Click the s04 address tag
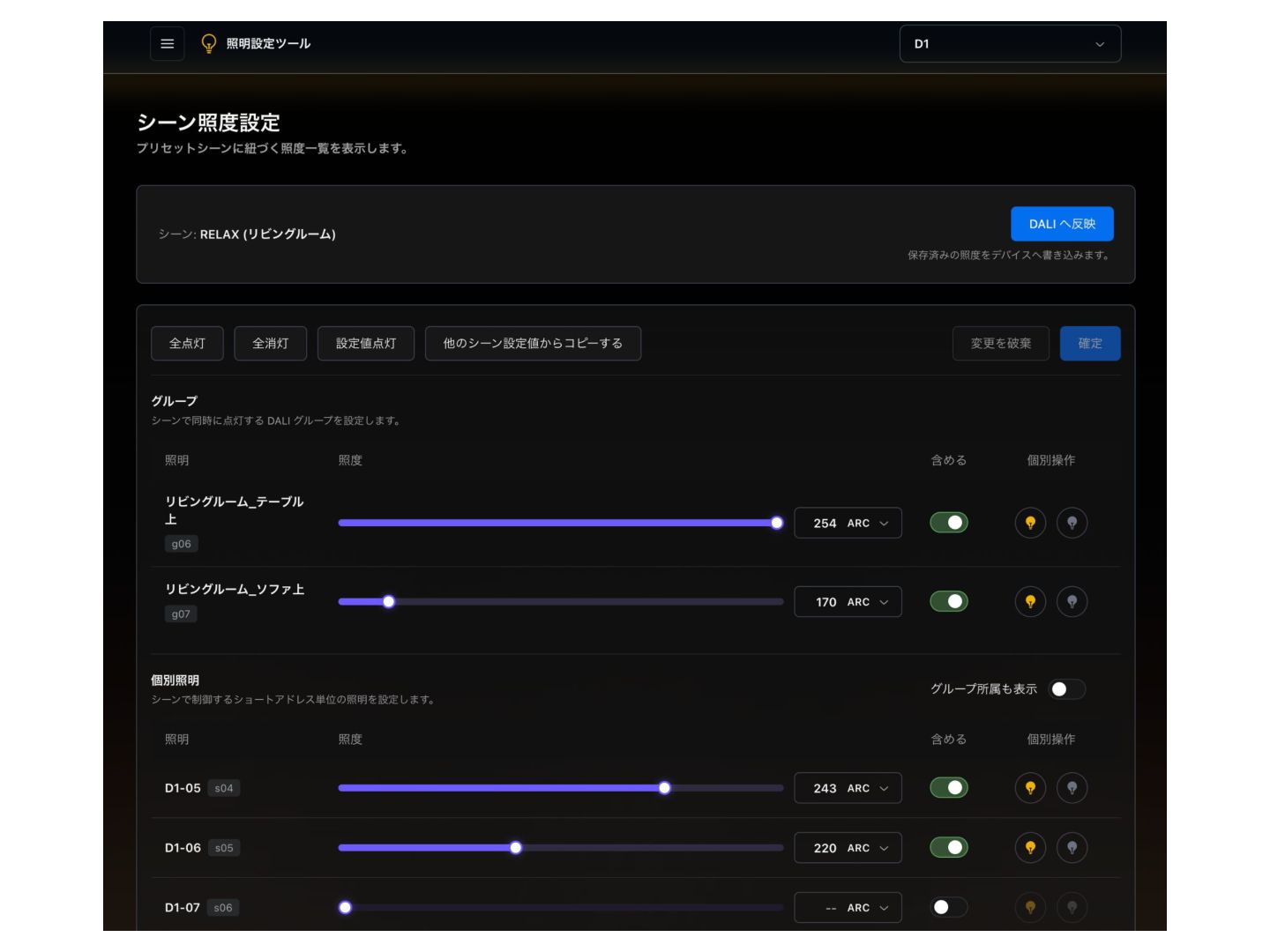The height and width of the screenshot is (952, 1270). pos(224,788)
